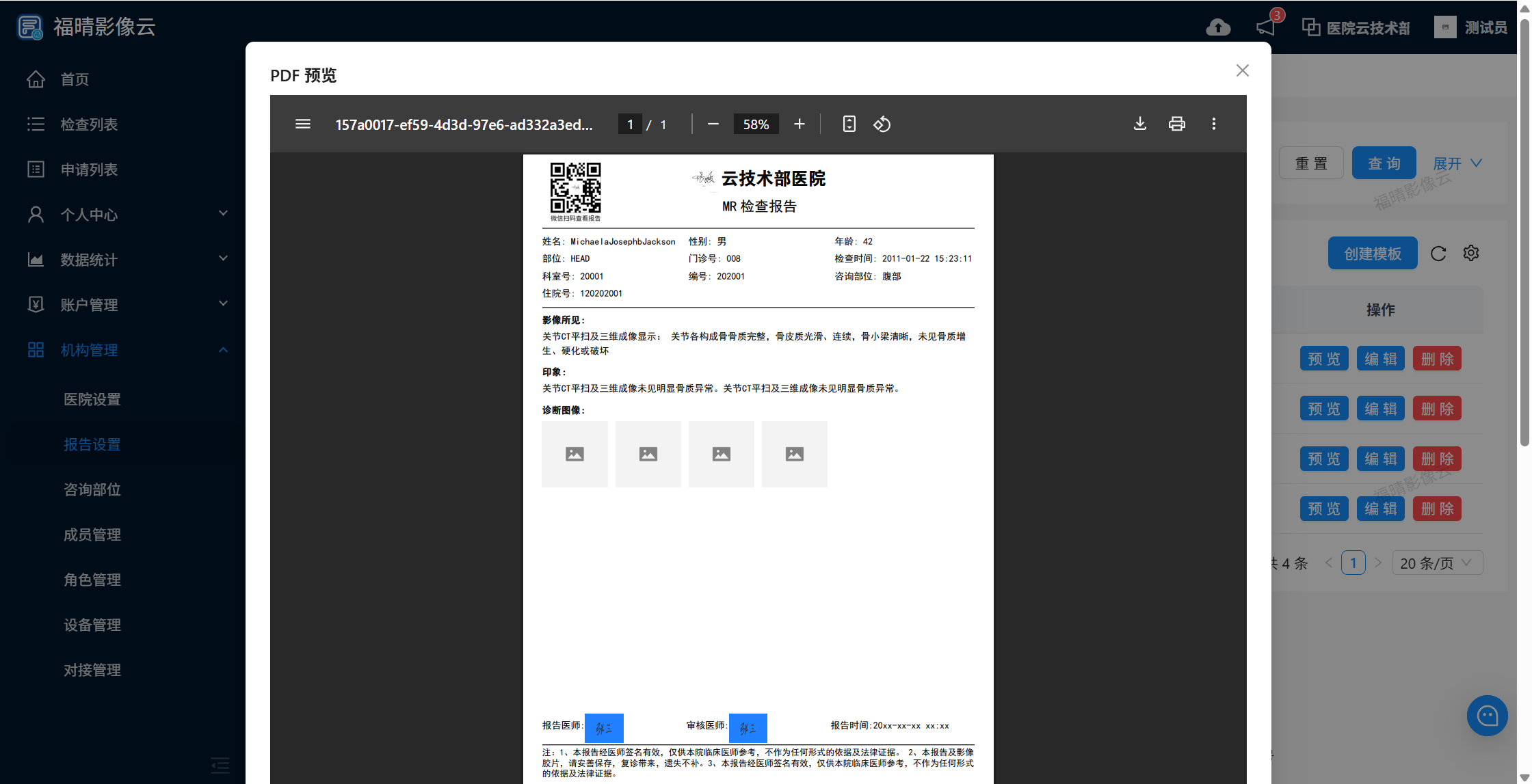Zoom out of the PDF
The height and width of the screenshot is (784, 1532).
pos(713,124)
